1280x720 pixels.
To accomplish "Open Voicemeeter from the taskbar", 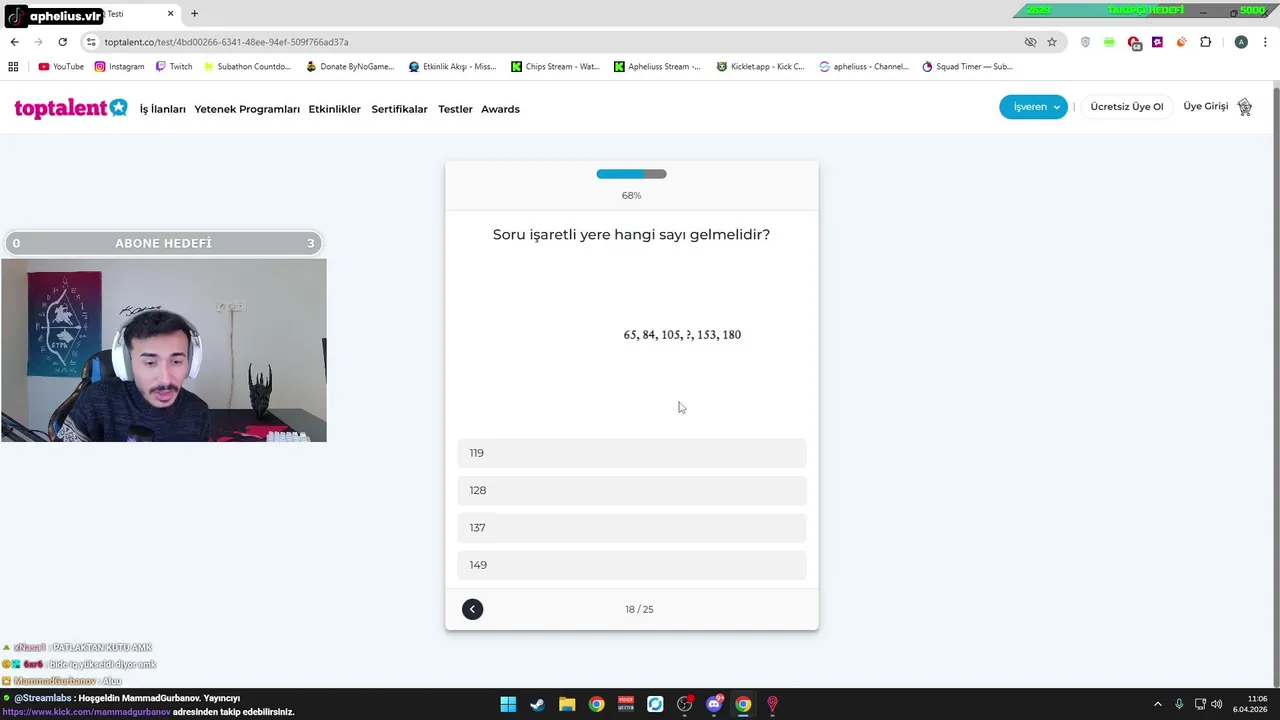I will 626,704.
